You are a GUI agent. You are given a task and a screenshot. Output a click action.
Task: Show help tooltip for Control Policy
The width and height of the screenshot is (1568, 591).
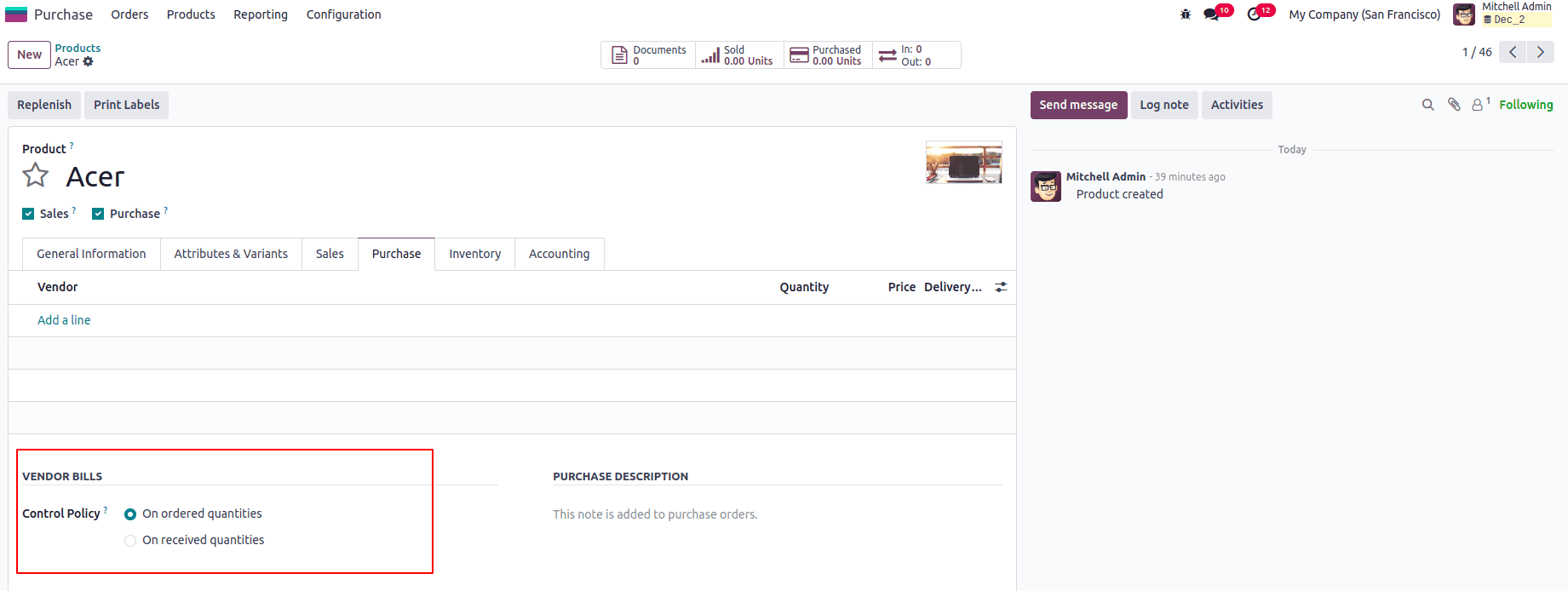tap(106, 509)
